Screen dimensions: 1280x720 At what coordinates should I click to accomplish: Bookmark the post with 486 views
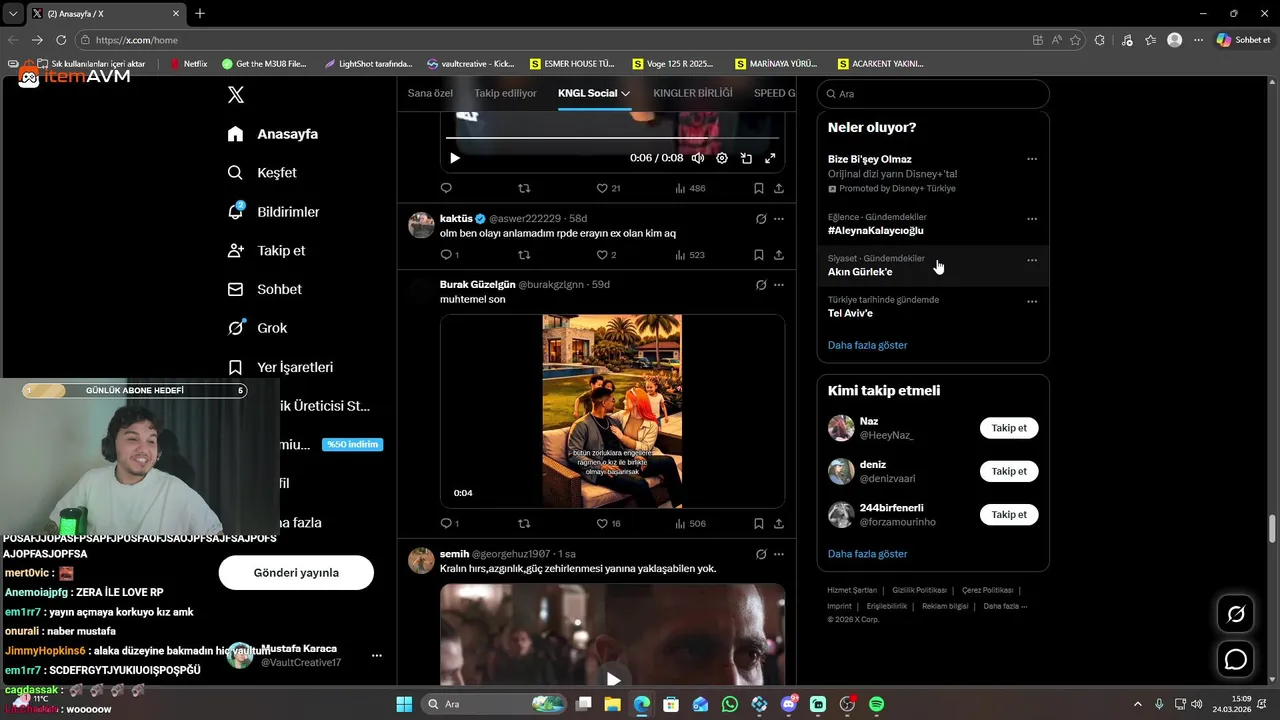point(759,188)
